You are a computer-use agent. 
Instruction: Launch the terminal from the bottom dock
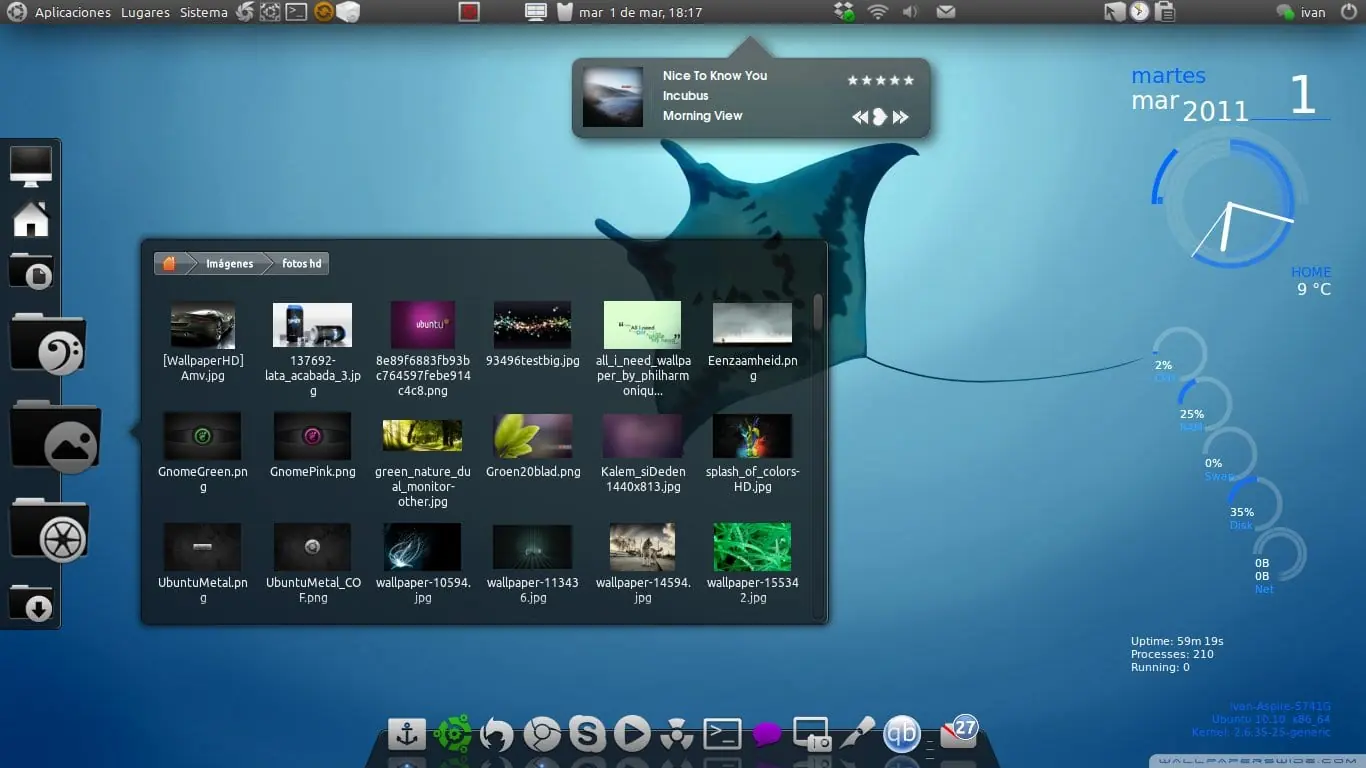click(722, 734)
